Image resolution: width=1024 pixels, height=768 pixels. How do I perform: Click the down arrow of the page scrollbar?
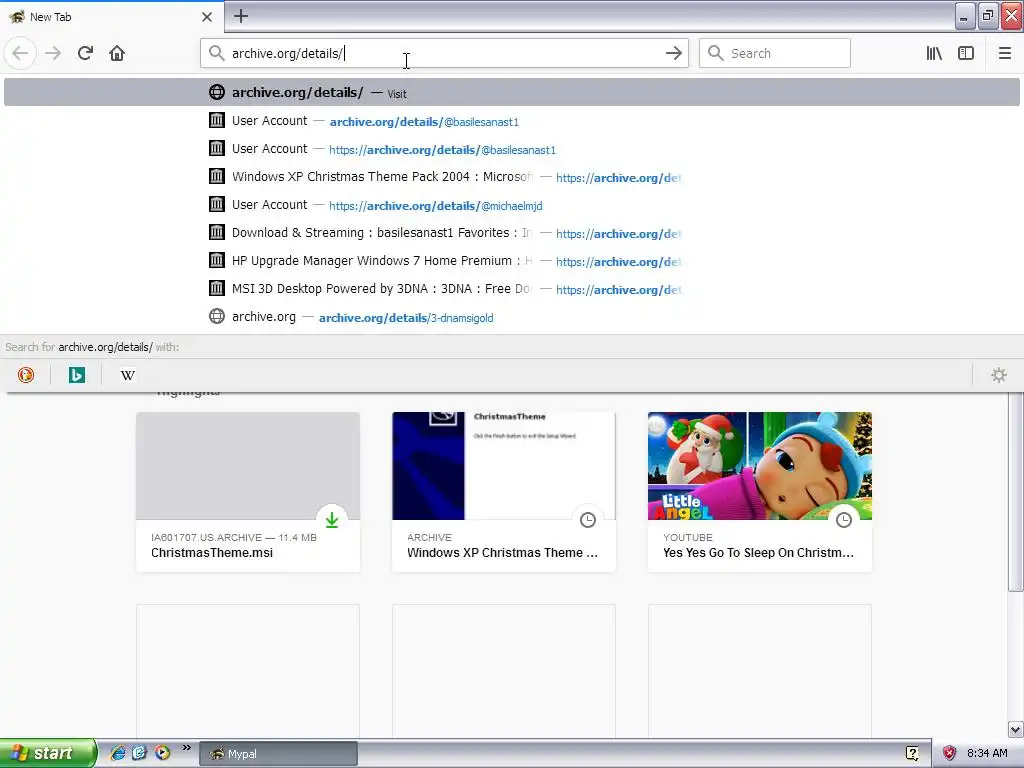[x=1015, y=729]
